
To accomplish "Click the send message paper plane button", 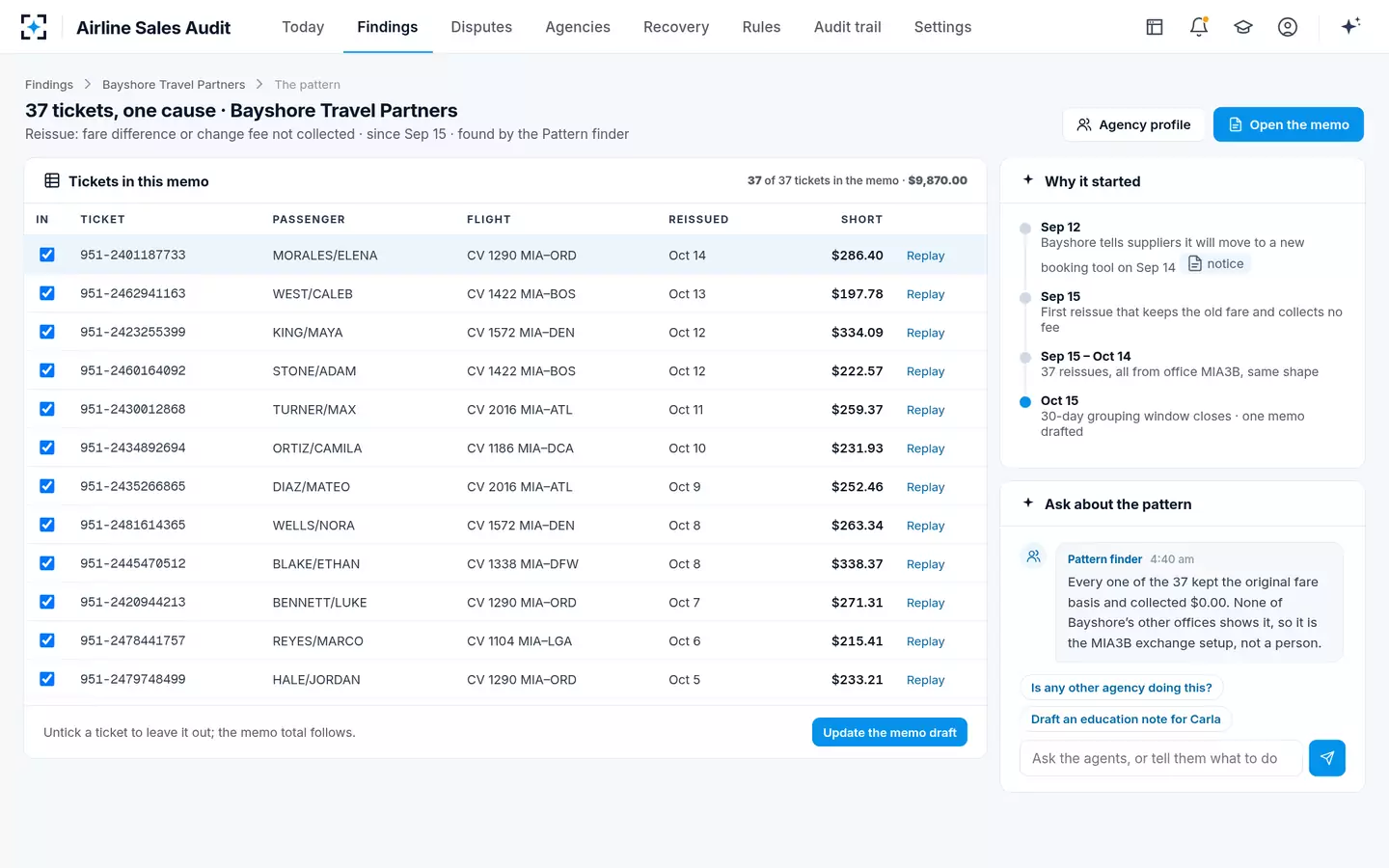I will point(1327,758).
